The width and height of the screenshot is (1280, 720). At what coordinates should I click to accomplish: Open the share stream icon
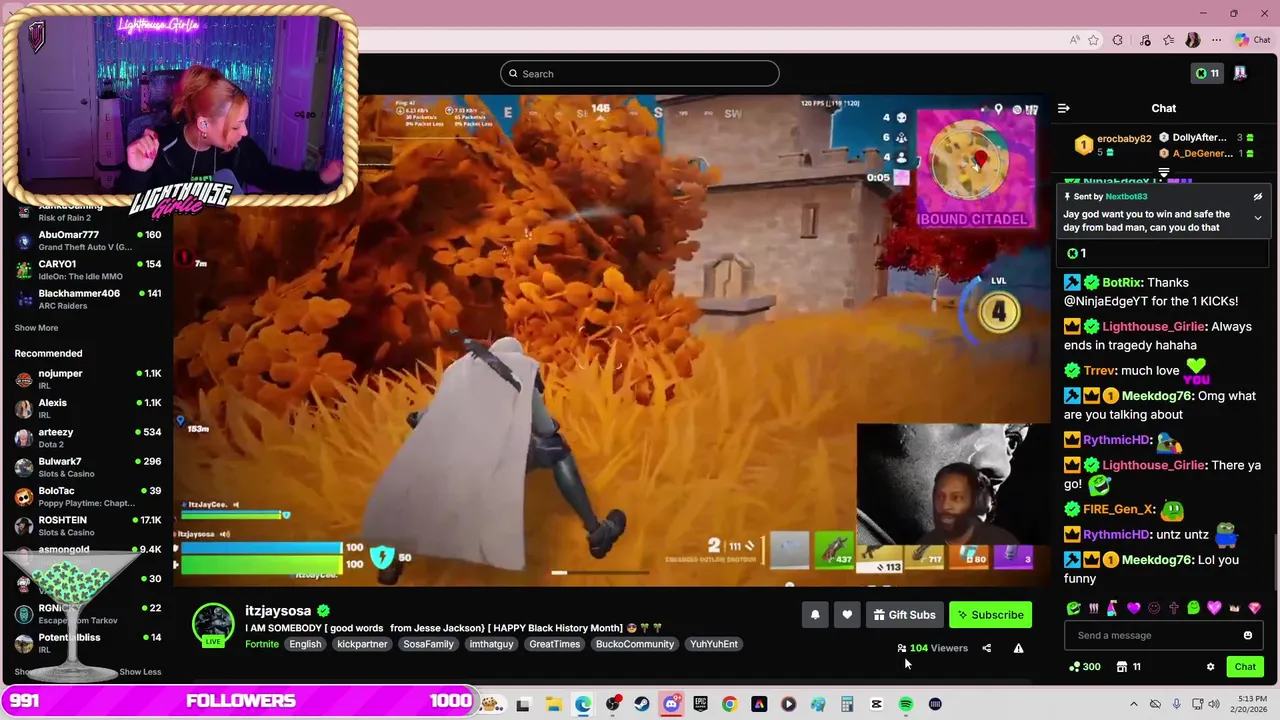[x=986, y=648]
